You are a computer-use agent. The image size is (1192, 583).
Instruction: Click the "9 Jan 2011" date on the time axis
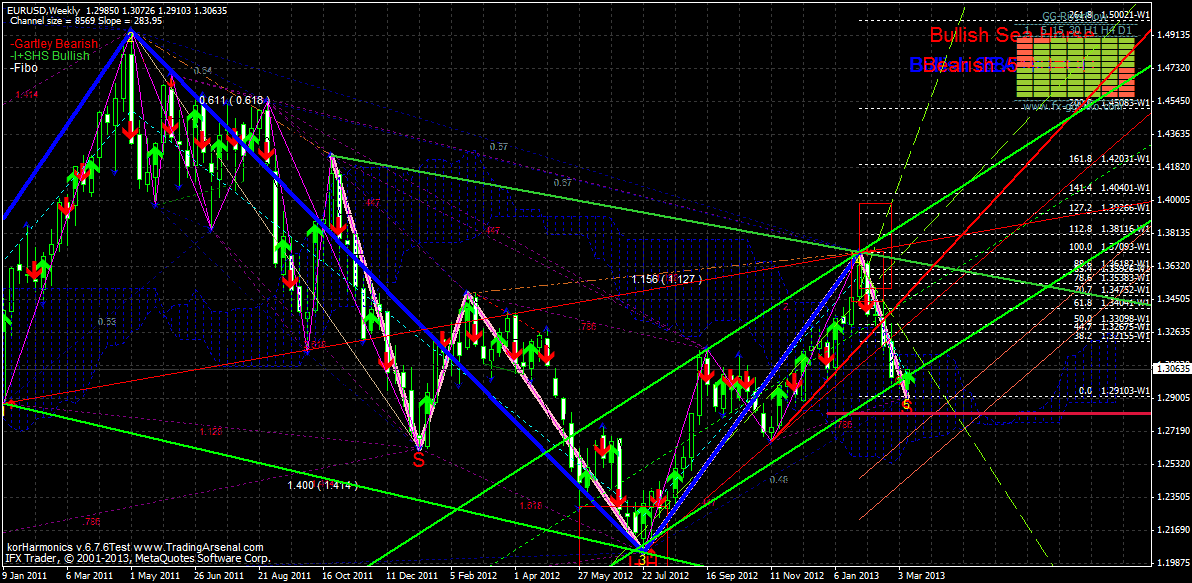coord(24,576)
